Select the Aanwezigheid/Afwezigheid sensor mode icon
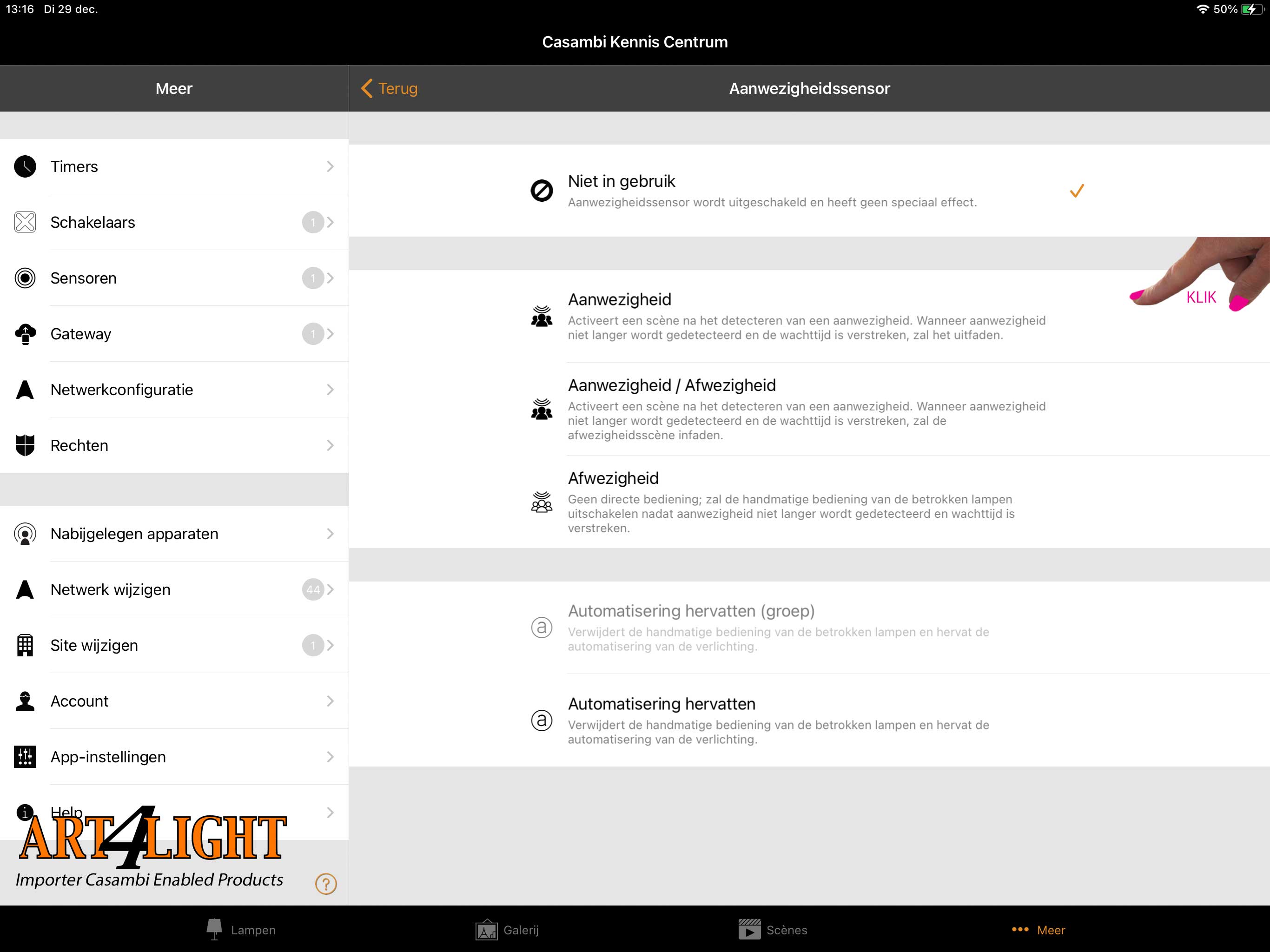The image size is (1270, 952). click(x=541, y=408)
